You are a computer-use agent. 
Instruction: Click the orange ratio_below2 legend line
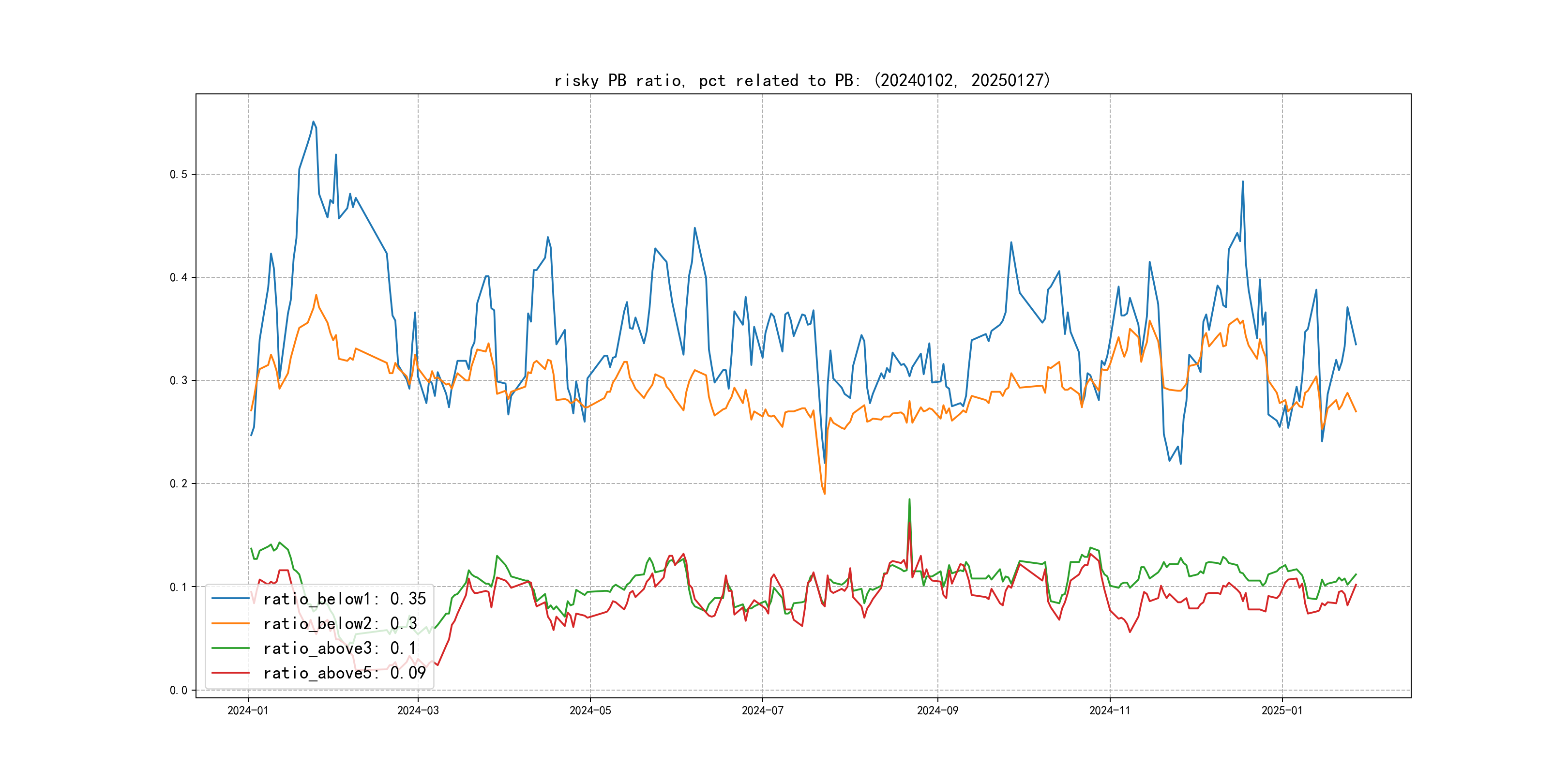pyautogui.click(x=230, y=623)
